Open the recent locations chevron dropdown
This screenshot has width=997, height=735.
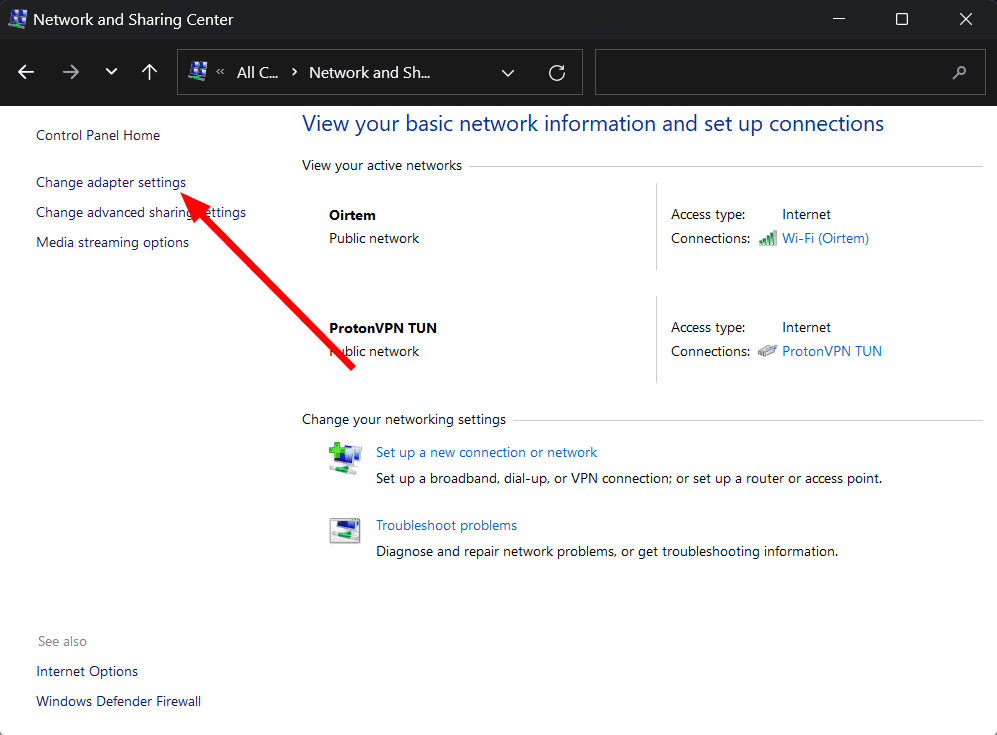[x=111, y=72]
